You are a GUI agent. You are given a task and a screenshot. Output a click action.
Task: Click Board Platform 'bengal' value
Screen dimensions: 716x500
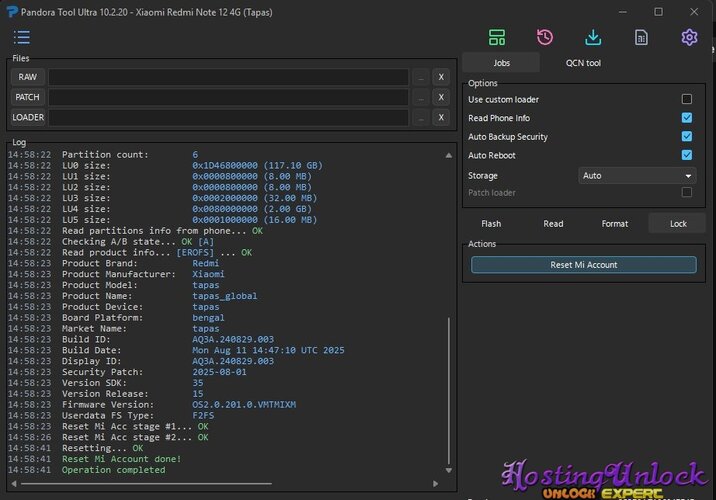(x=208, y=318)
